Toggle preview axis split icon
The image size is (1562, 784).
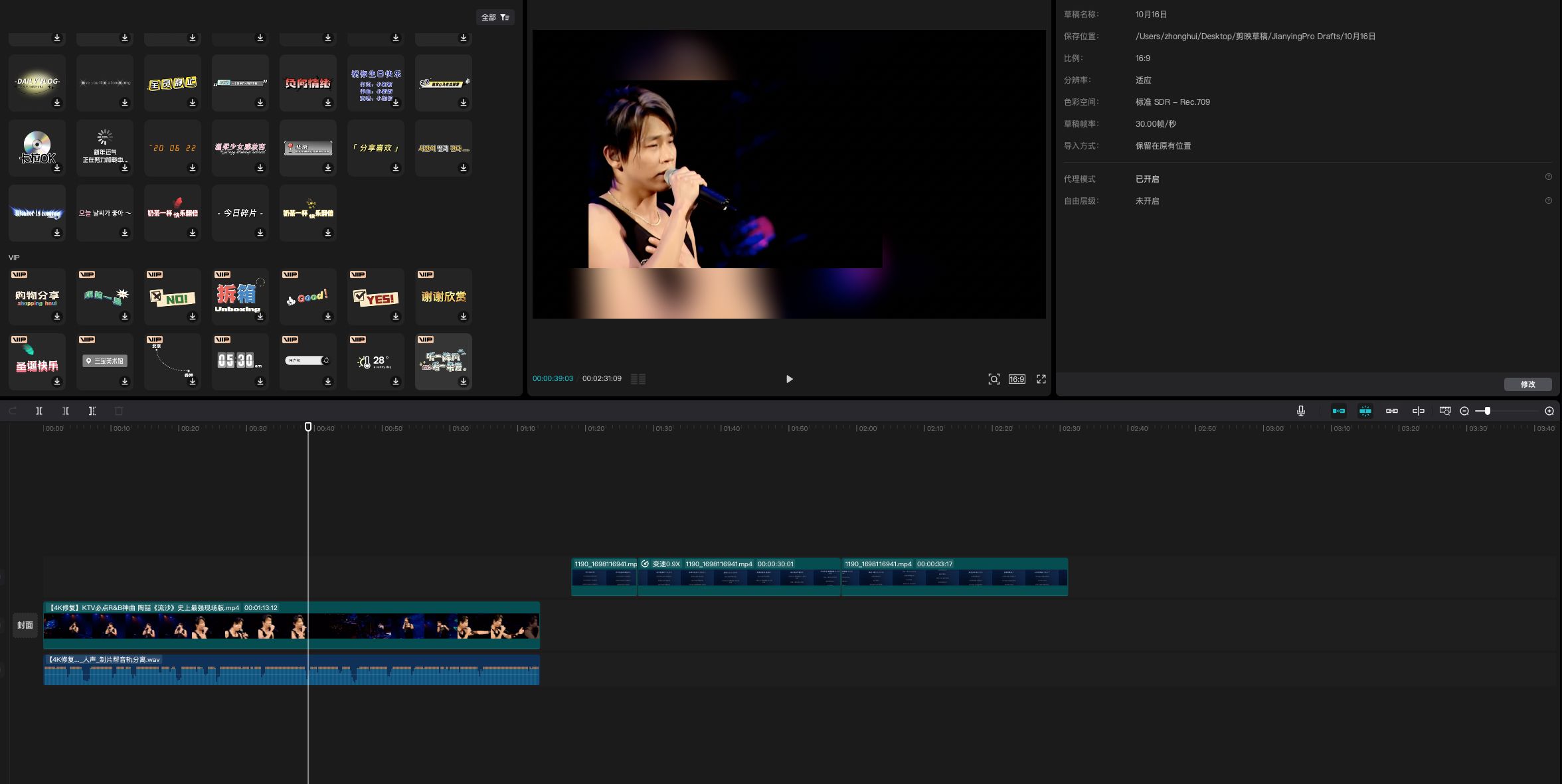[1419, 411]
